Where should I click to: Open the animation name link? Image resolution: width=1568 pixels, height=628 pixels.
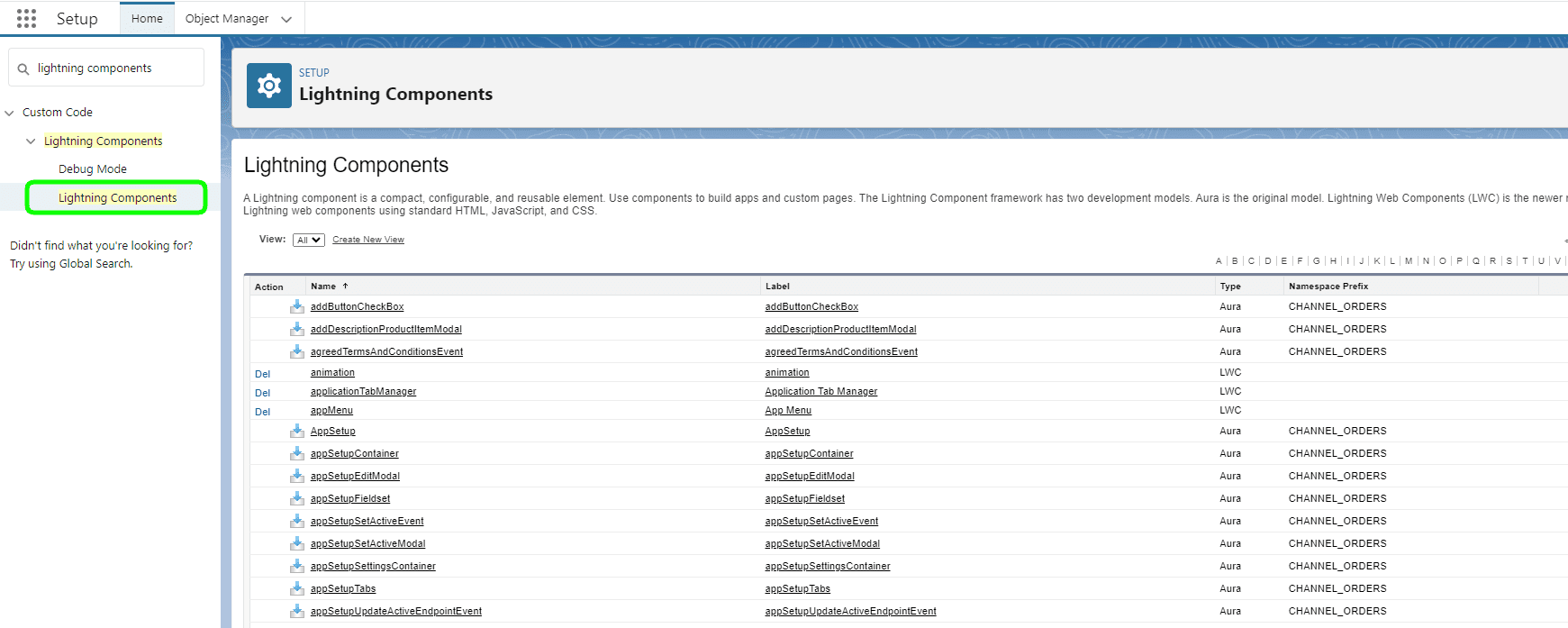pyautogui.click(x=332, y=372)
